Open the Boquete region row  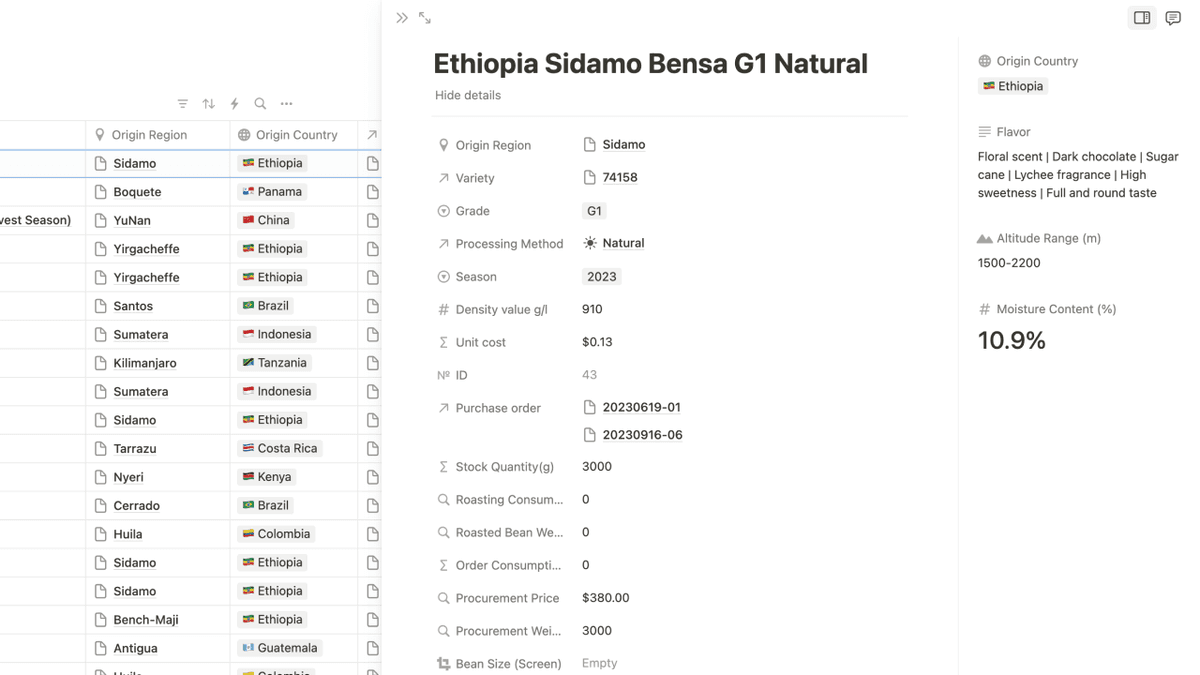(137, 192)
